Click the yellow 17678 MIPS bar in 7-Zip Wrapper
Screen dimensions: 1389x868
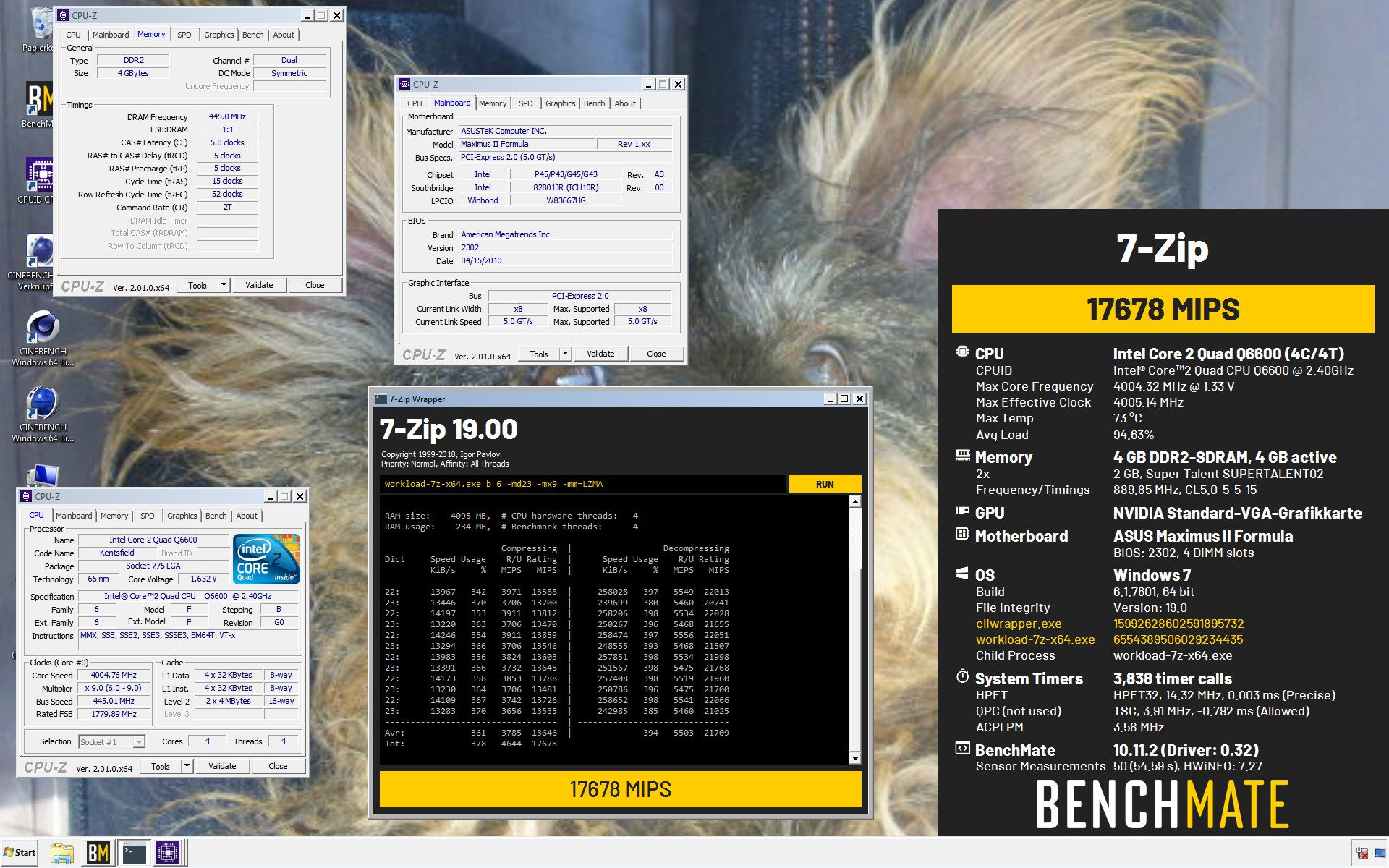click(620, 789)
